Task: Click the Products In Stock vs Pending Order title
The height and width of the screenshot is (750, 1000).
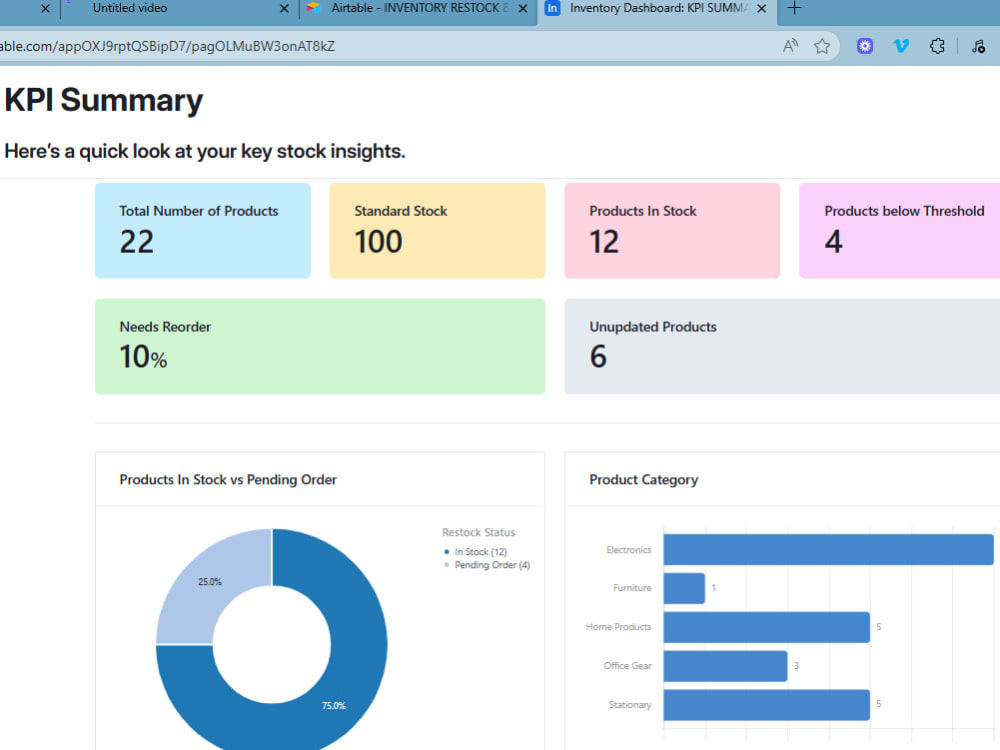Action: click(x=228, y=480)
